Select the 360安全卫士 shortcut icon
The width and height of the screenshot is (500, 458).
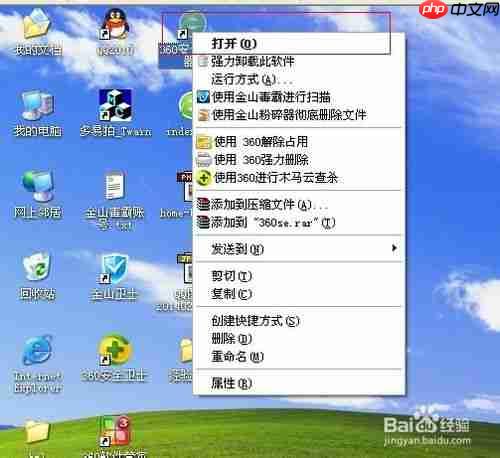[114, 351]
